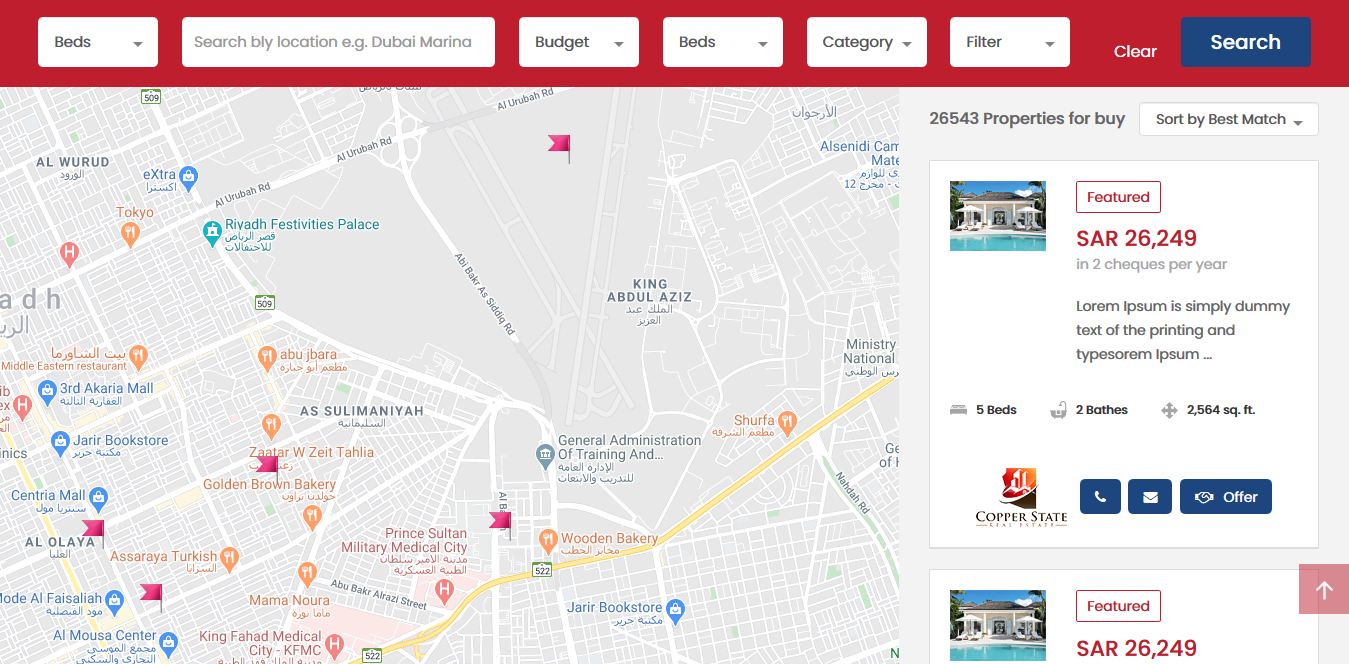Click the Centria Mall shopping icon
1349x664 pixels.
pos(98,497)
